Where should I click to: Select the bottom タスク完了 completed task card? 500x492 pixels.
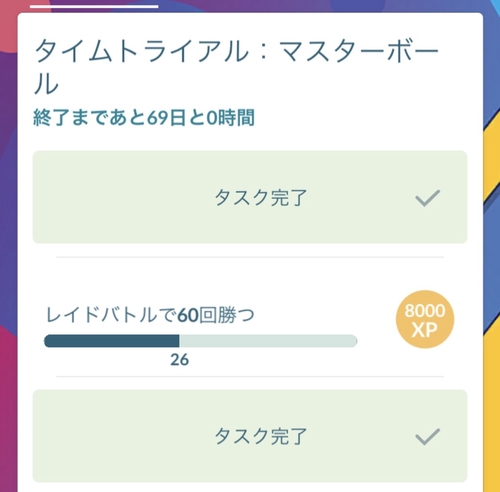pyautogui.click(x=250, y=436)
